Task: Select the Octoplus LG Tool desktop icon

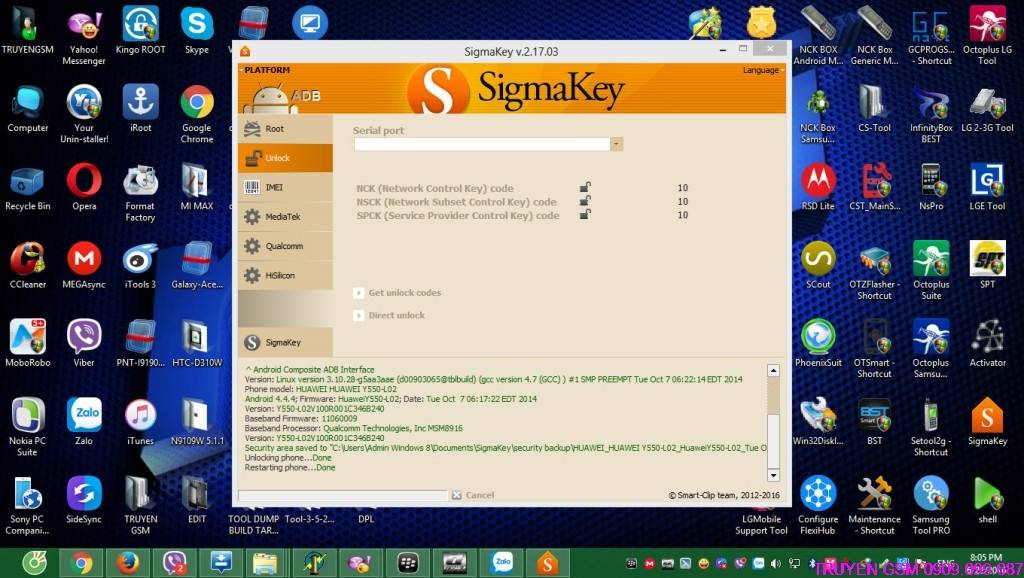Action: coord(987,37)
